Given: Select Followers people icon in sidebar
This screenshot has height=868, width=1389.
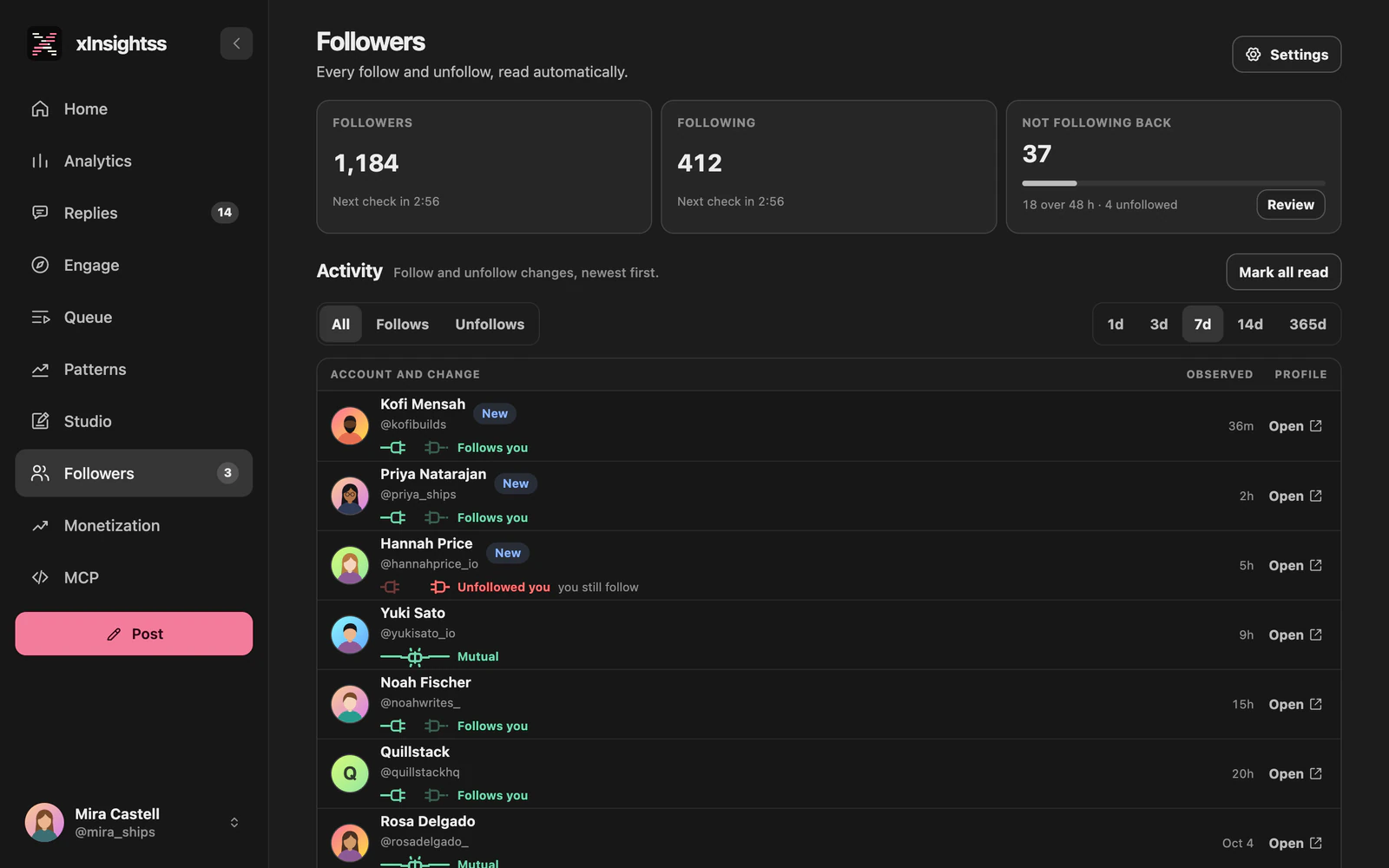Looking at the screenshot, I should coord(40,473).
